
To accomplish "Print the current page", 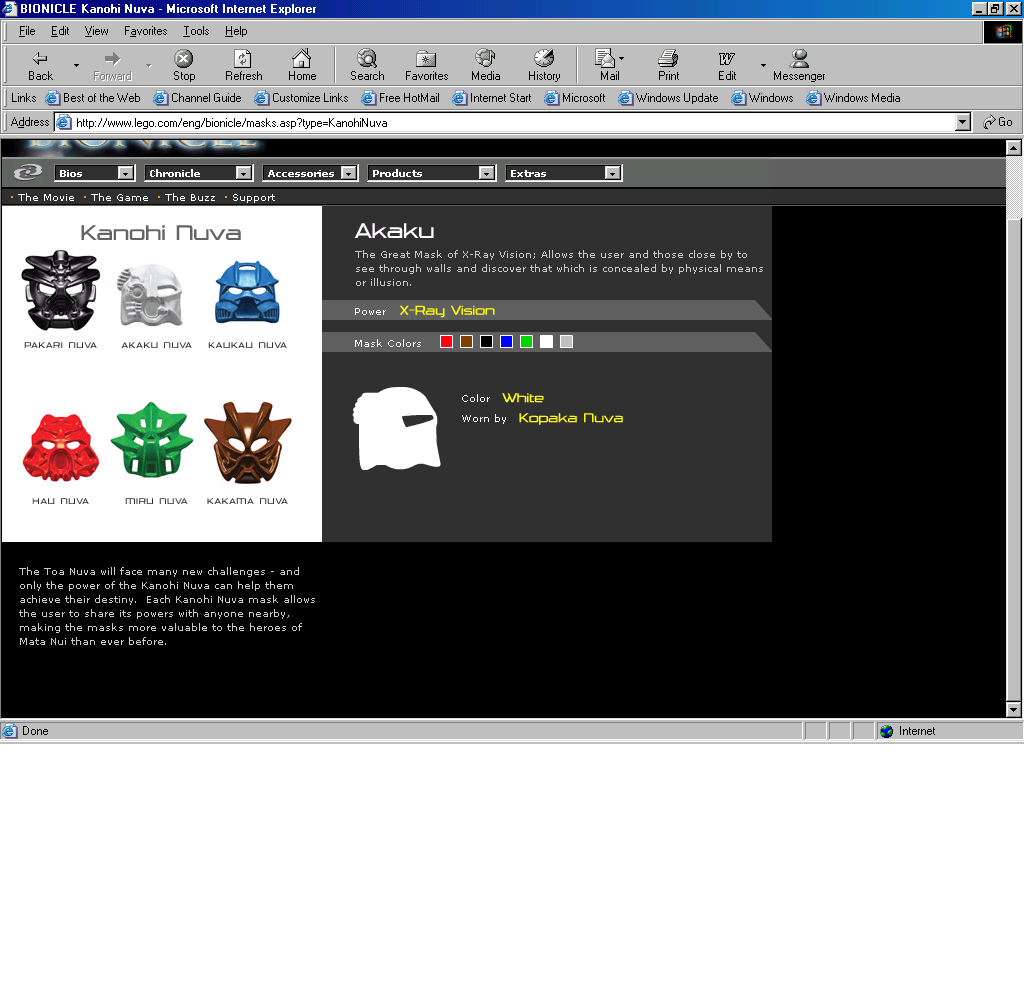I will pyautogui.click(x=668, y=65).
